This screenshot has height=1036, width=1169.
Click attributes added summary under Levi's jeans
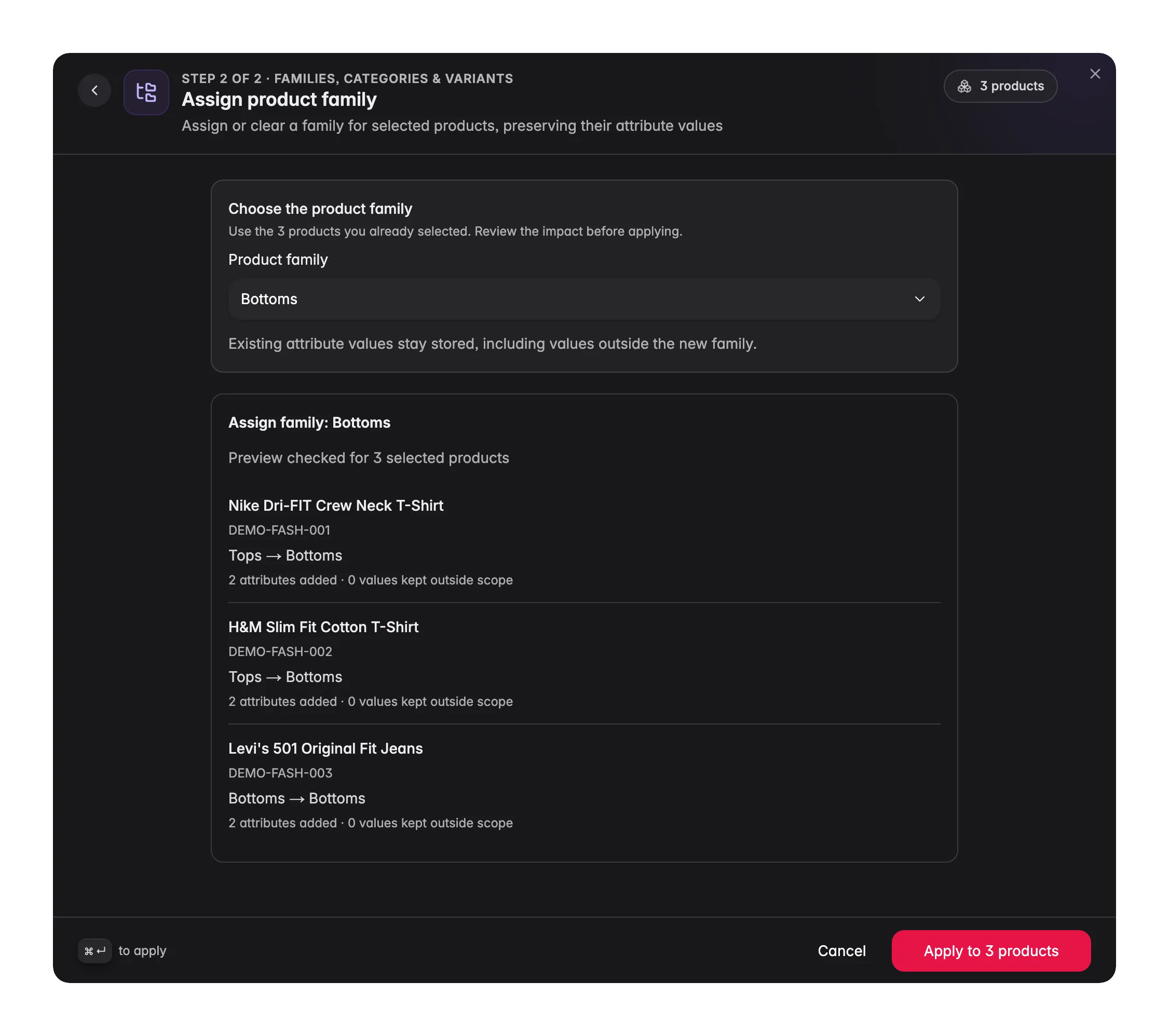(371, 823)
